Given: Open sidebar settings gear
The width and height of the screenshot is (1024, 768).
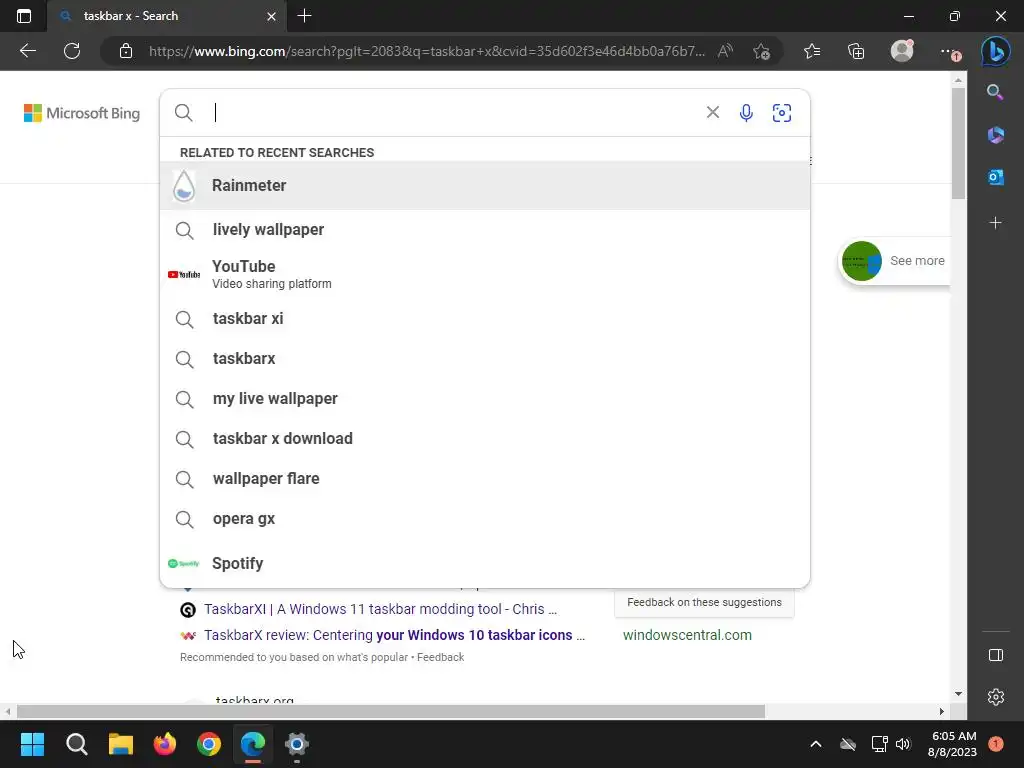Looking at the screenshot, I should 995,697.
